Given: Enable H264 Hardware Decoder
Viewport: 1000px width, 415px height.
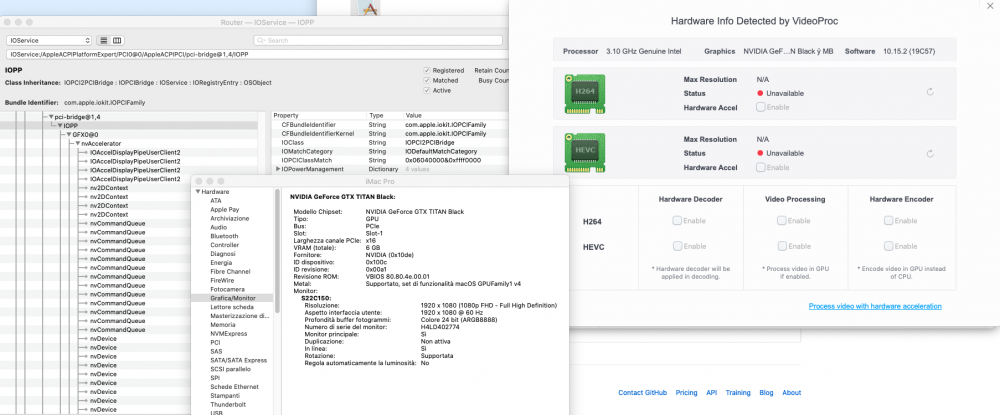Looking at the screenshot, I should [676, 221].
